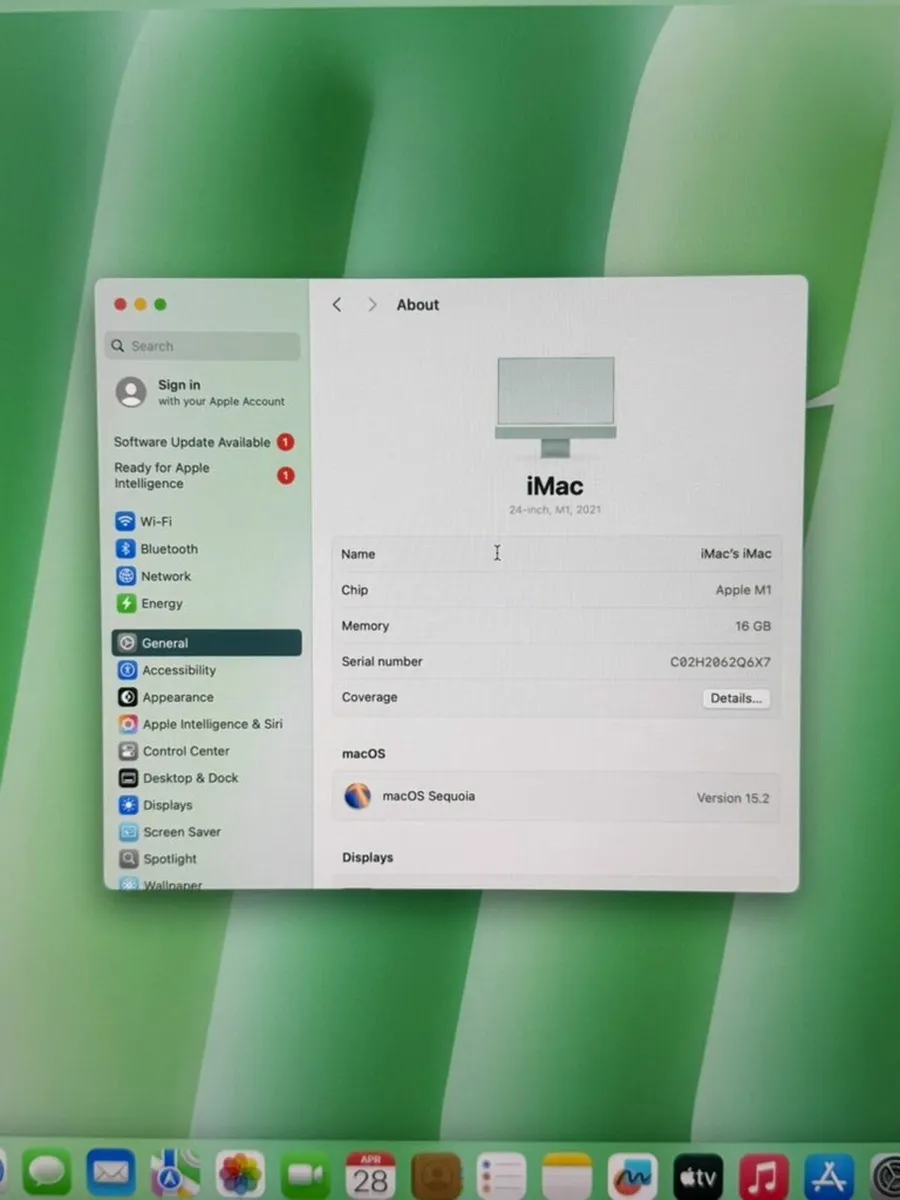Go back using the left chevron
Viewport: 900px width, 1200px height.
(337, 305)
